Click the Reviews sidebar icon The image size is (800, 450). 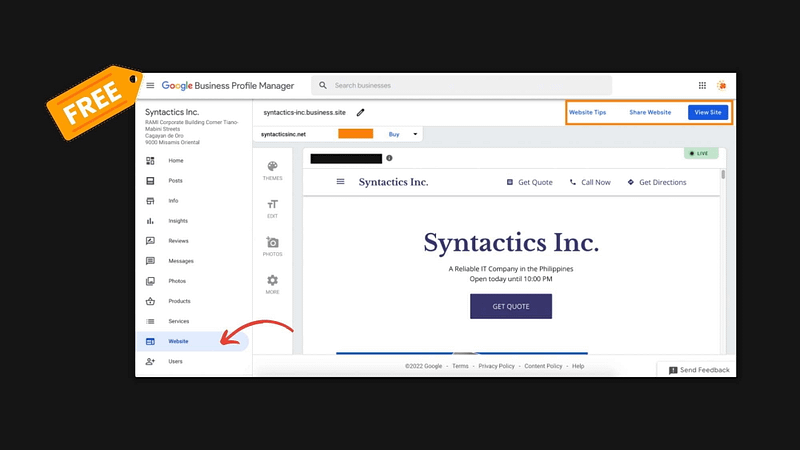pyautogui.click(x=150, y=241)
